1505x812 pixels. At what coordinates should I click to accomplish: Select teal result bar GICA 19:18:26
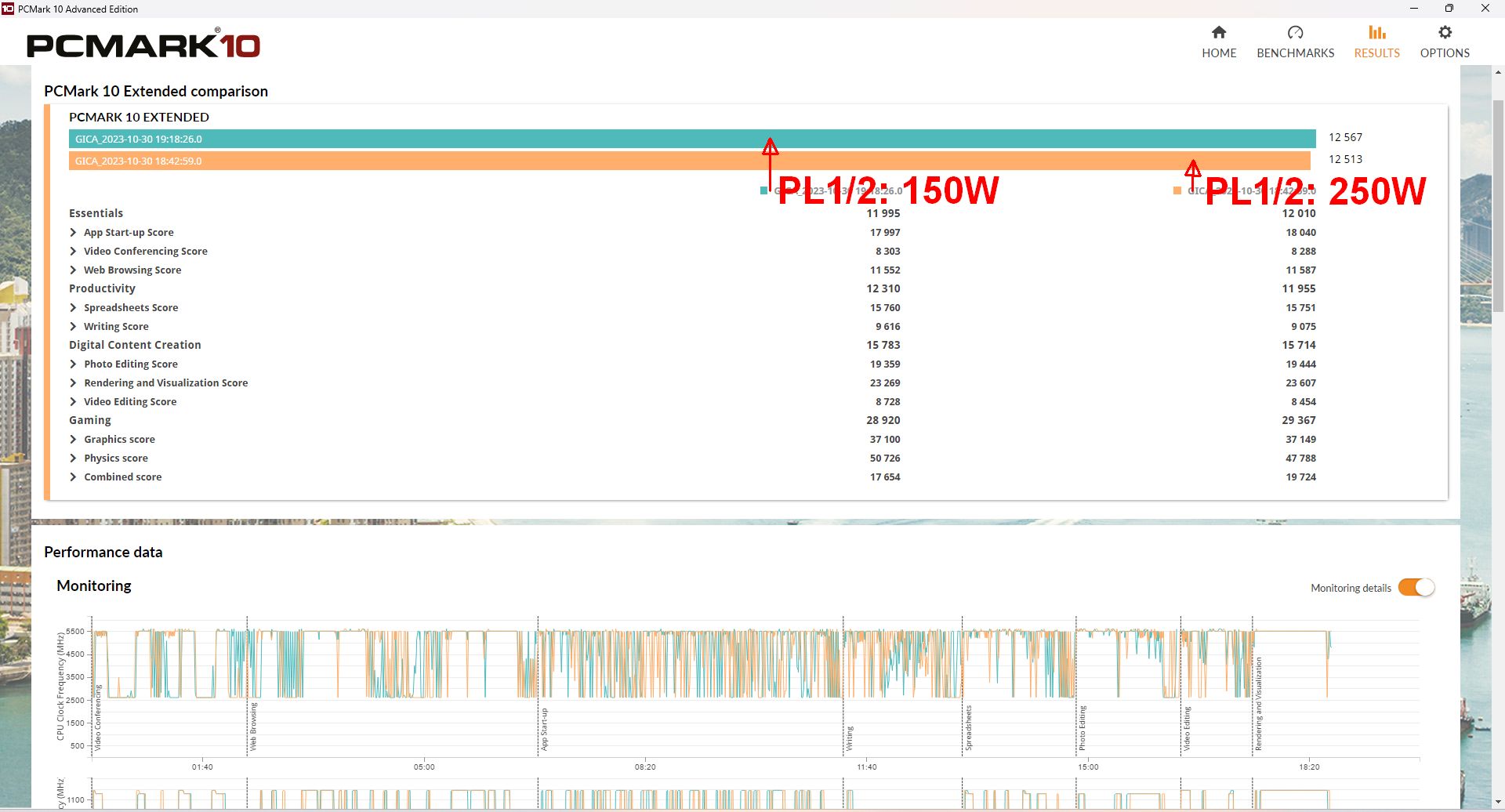(x=692, y=139)
